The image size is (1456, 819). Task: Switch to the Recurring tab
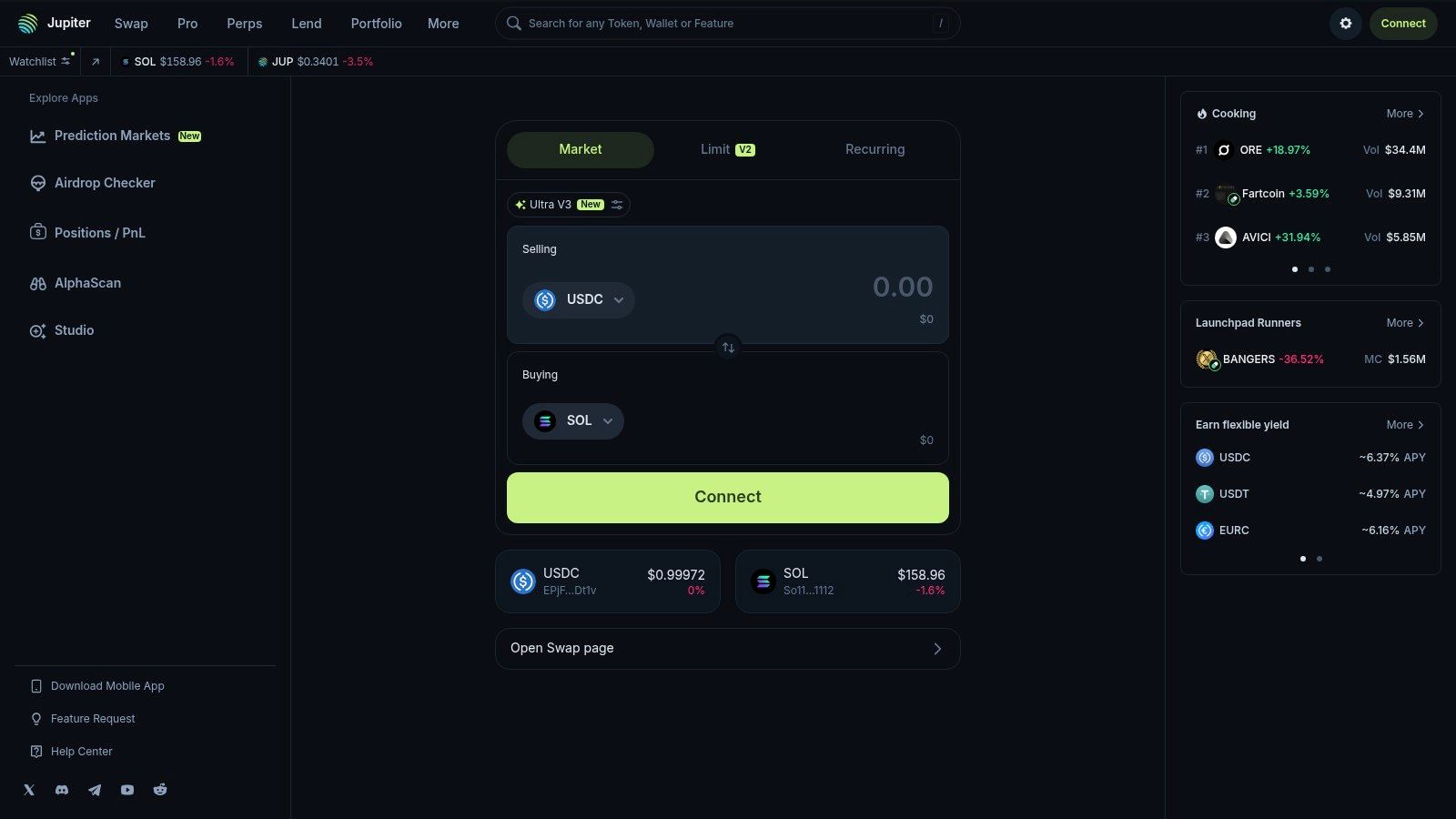click(875, 150)
